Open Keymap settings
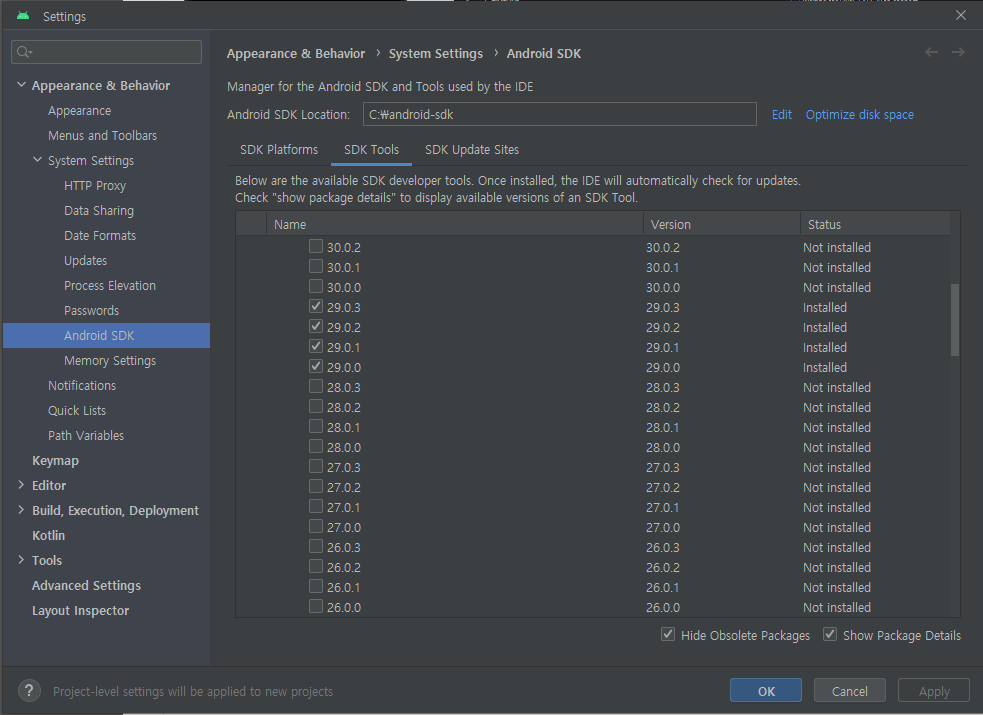The height and width of the screenshot is (715, 983). [55, 461]
